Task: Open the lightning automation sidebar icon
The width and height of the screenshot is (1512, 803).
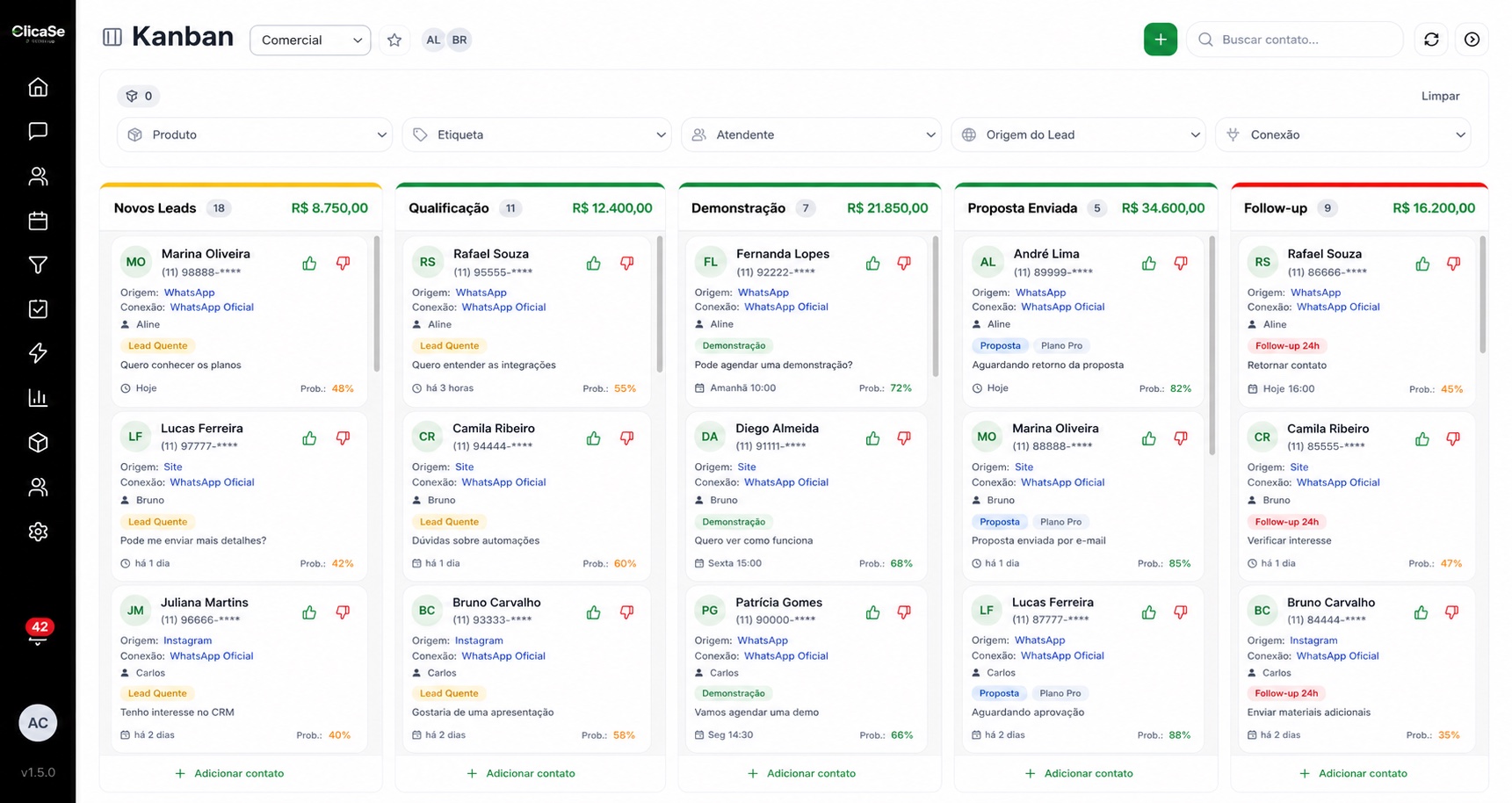Action: 38,353
